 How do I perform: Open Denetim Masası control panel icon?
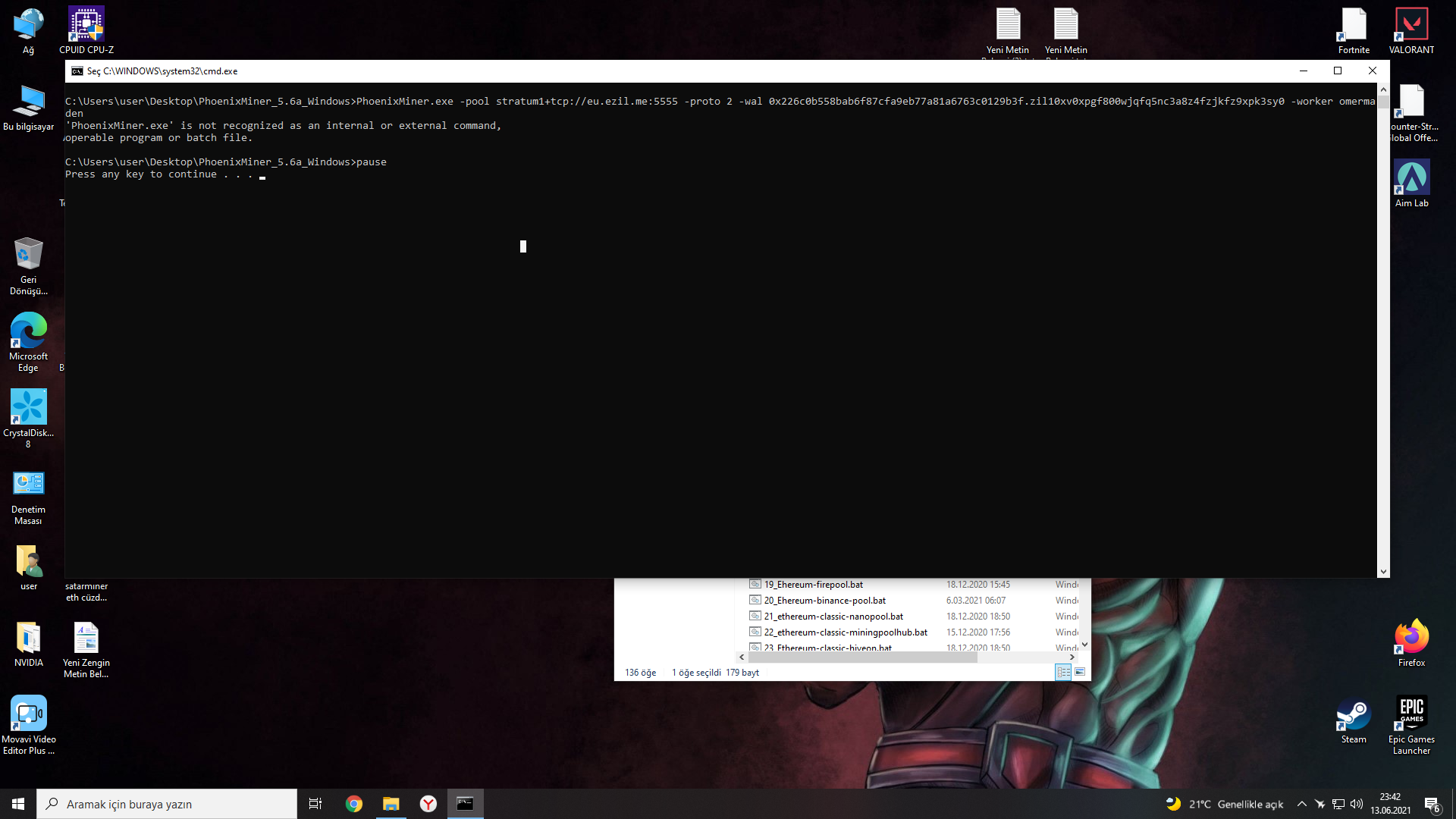(x=29, y=496)
